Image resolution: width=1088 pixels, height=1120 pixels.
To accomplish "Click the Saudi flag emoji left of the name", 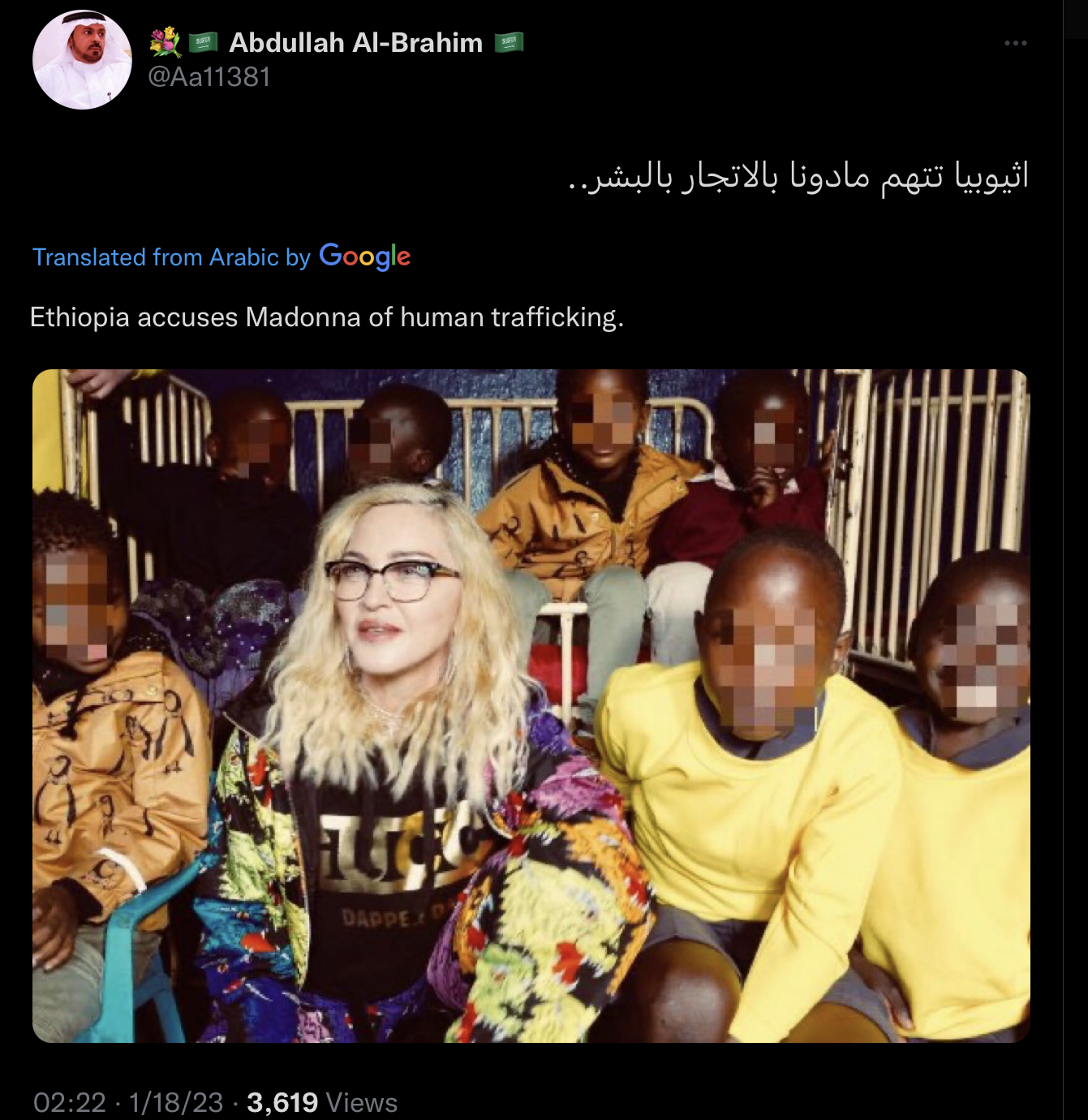I will point(203,42).
